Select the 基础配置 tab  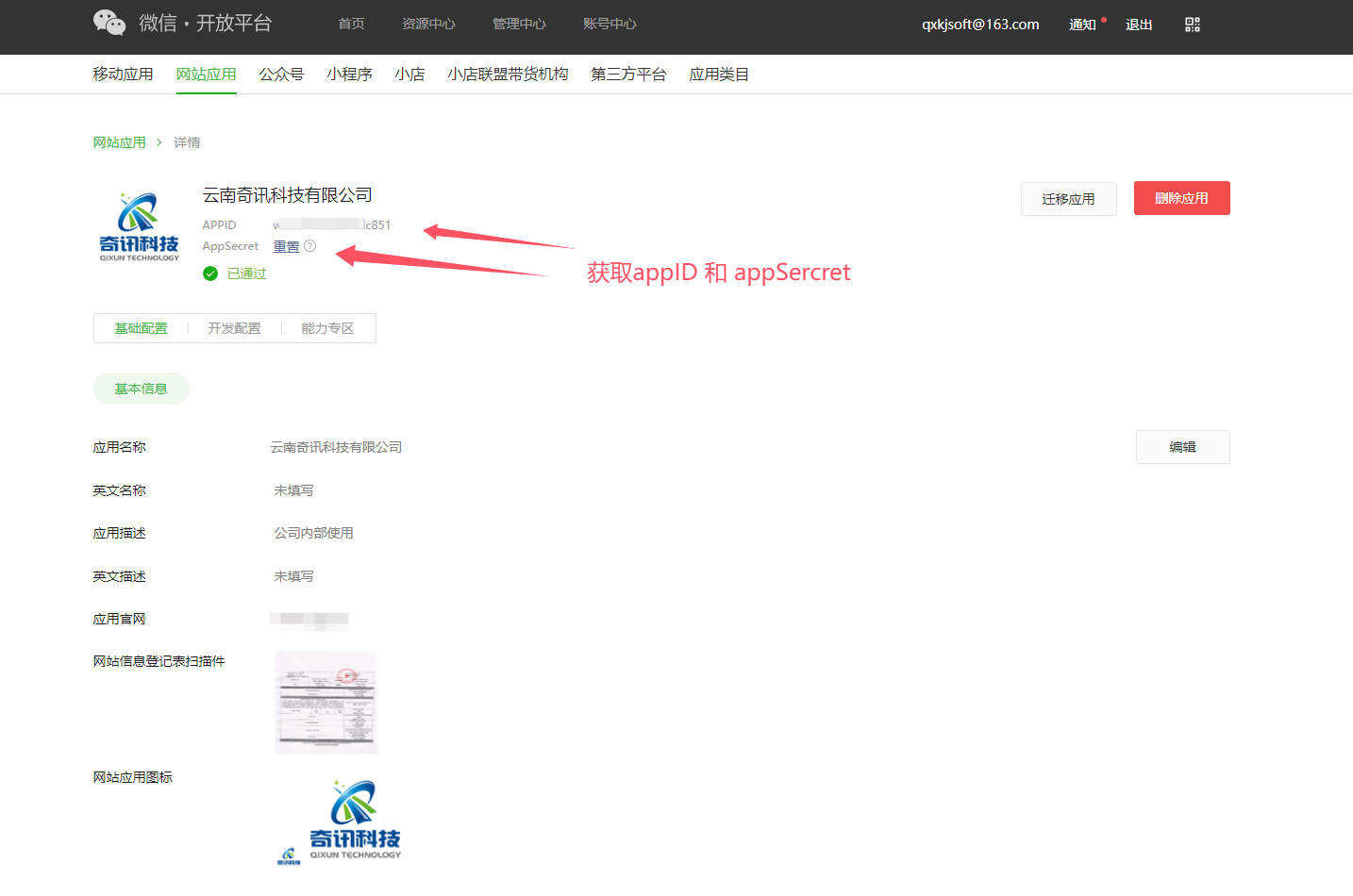141,328
